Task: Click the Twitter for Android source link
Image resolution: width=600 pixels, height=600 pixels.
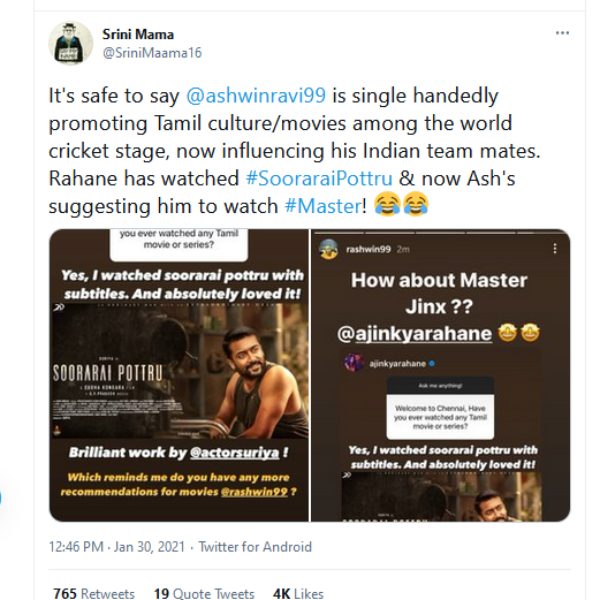Action: tap(255, 547)
